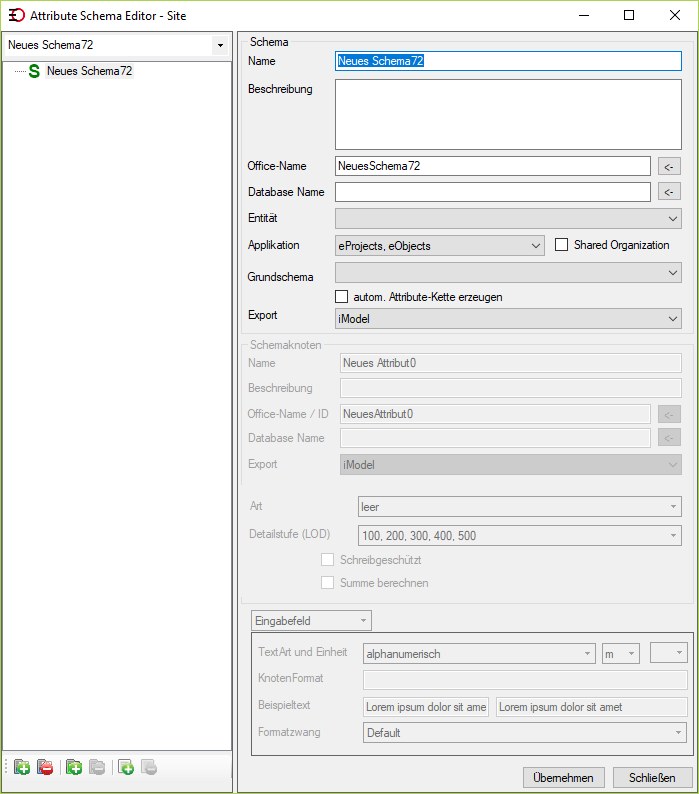
Task: Click the first Beispieltext field
Action: [x=426, y=707]
